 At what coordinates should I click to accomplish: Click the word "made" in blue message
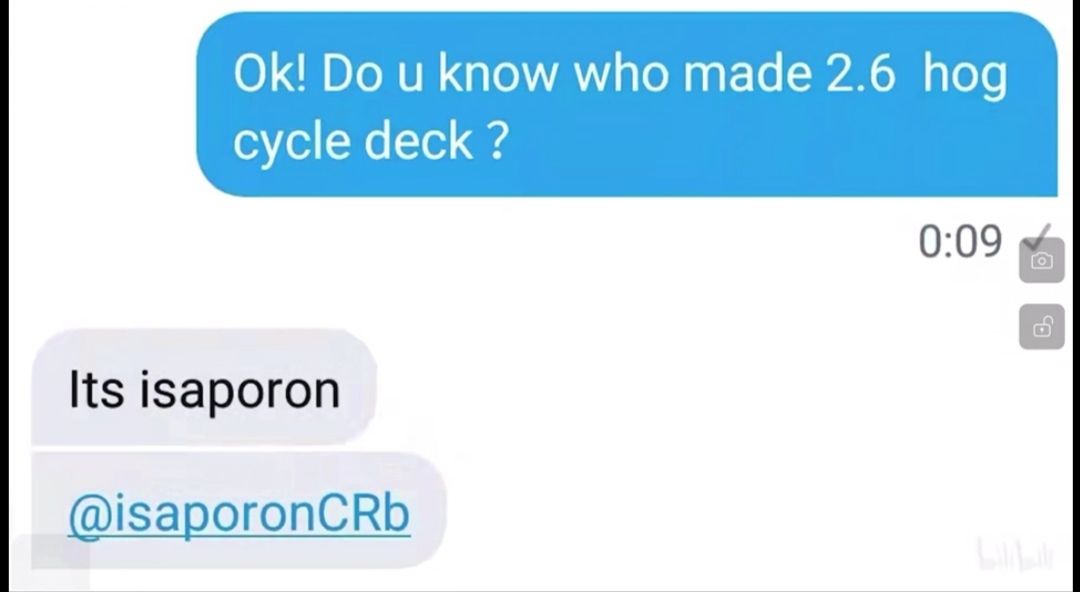coord(747,74)
